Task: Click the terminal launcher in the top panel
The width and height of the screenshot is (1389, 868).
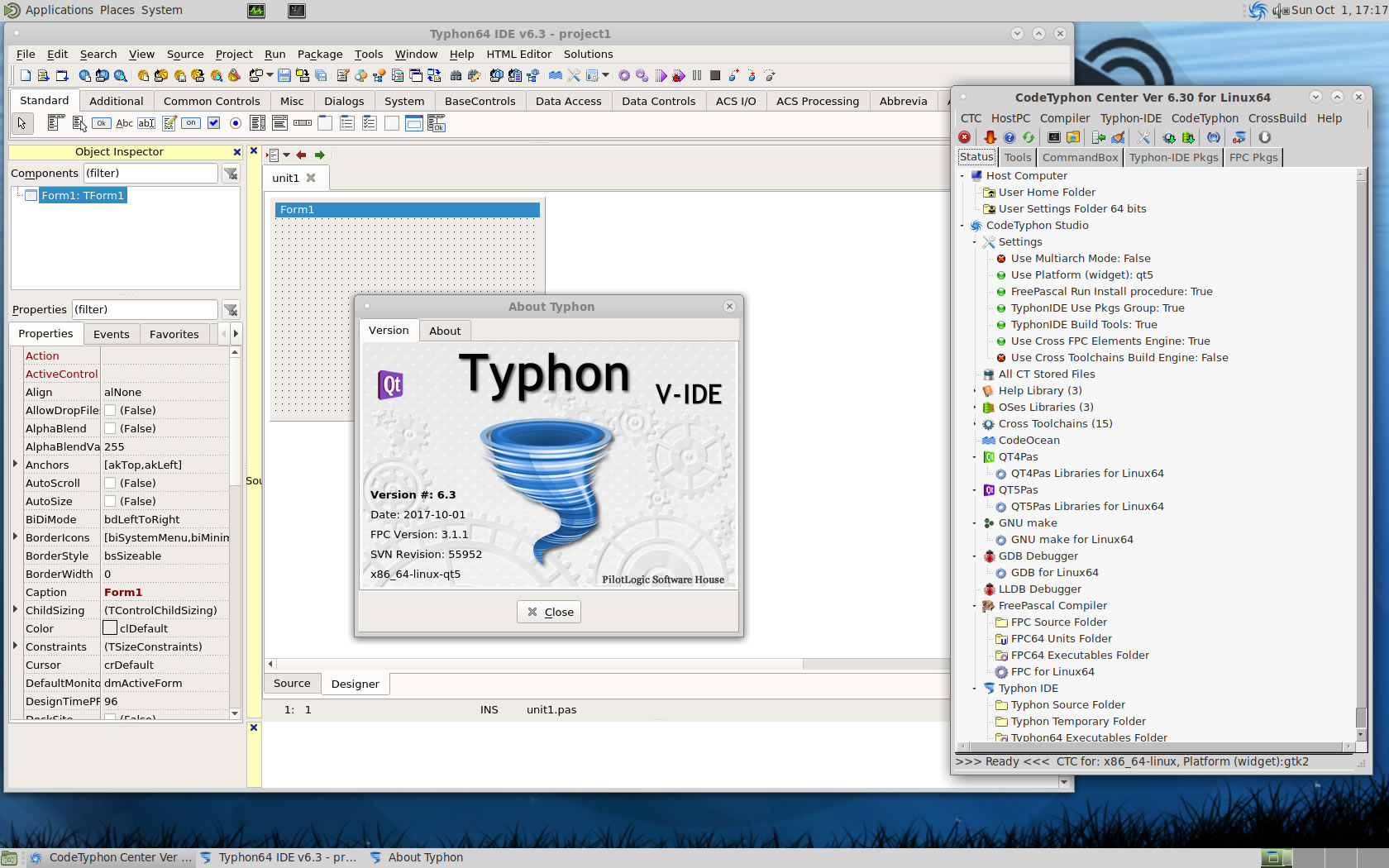Action: [297, 10]
